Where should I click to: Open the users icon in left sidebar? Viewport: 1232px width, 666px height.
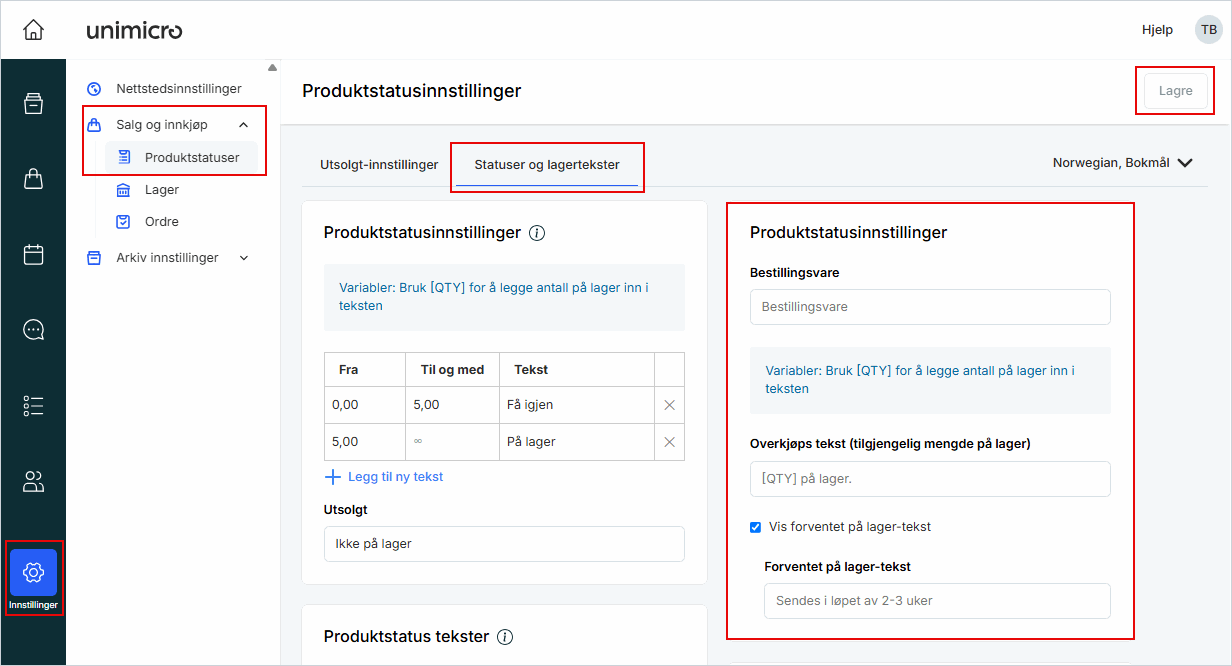[33, 481]
